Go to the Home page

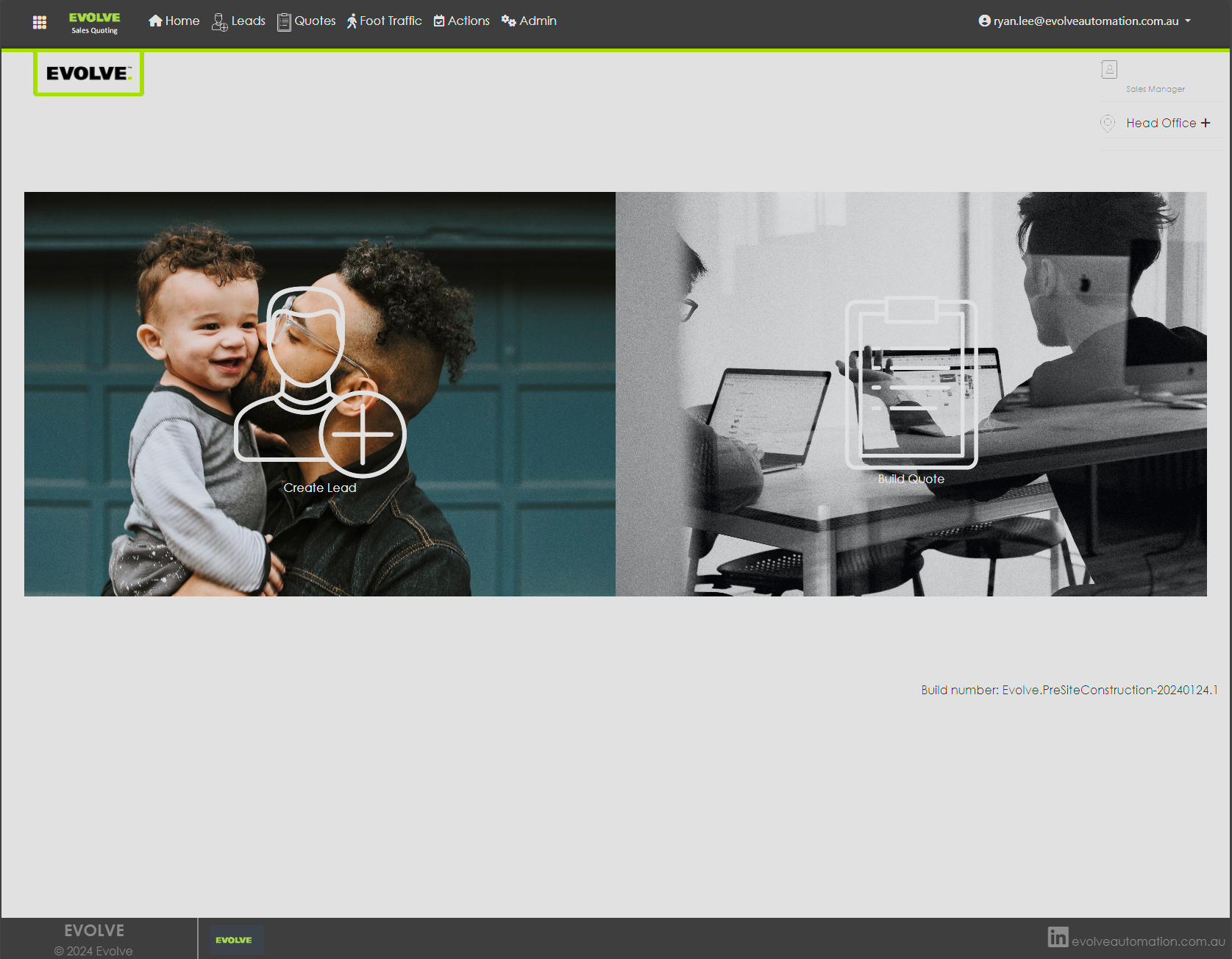tap(174, 21)
